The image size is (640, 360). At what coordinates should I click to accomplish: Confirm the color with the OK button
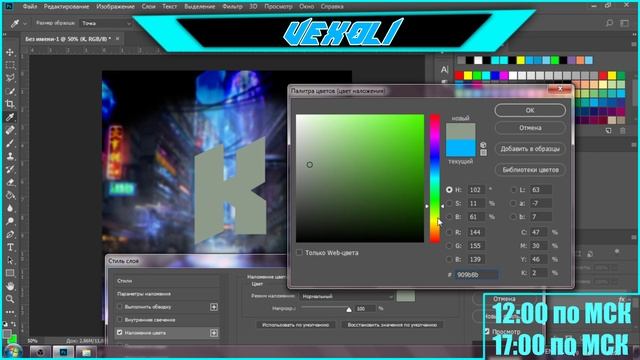click(x=530, y=110)
